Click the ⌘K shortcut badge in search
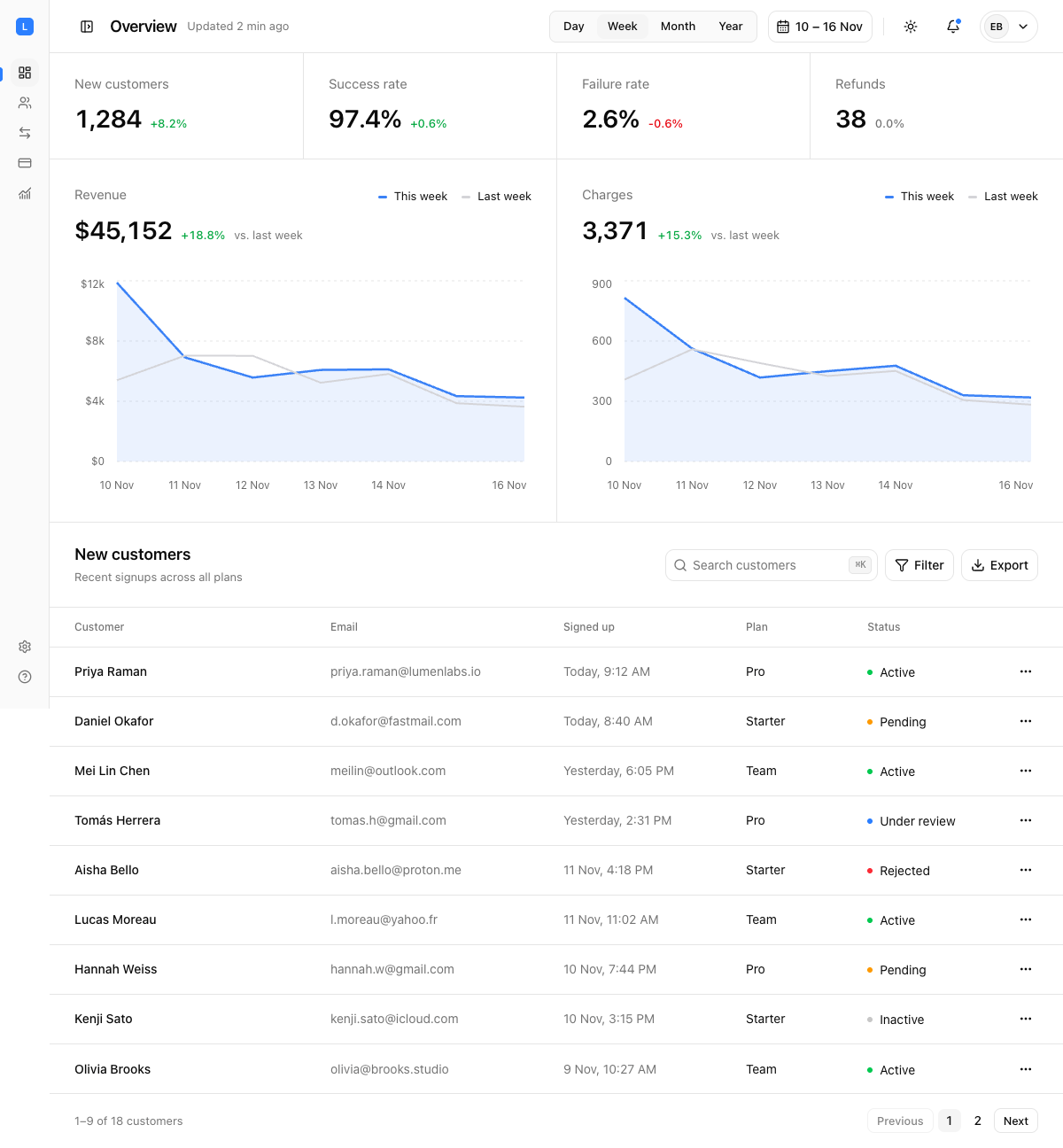The image size is (1063, 1148). 860,565
